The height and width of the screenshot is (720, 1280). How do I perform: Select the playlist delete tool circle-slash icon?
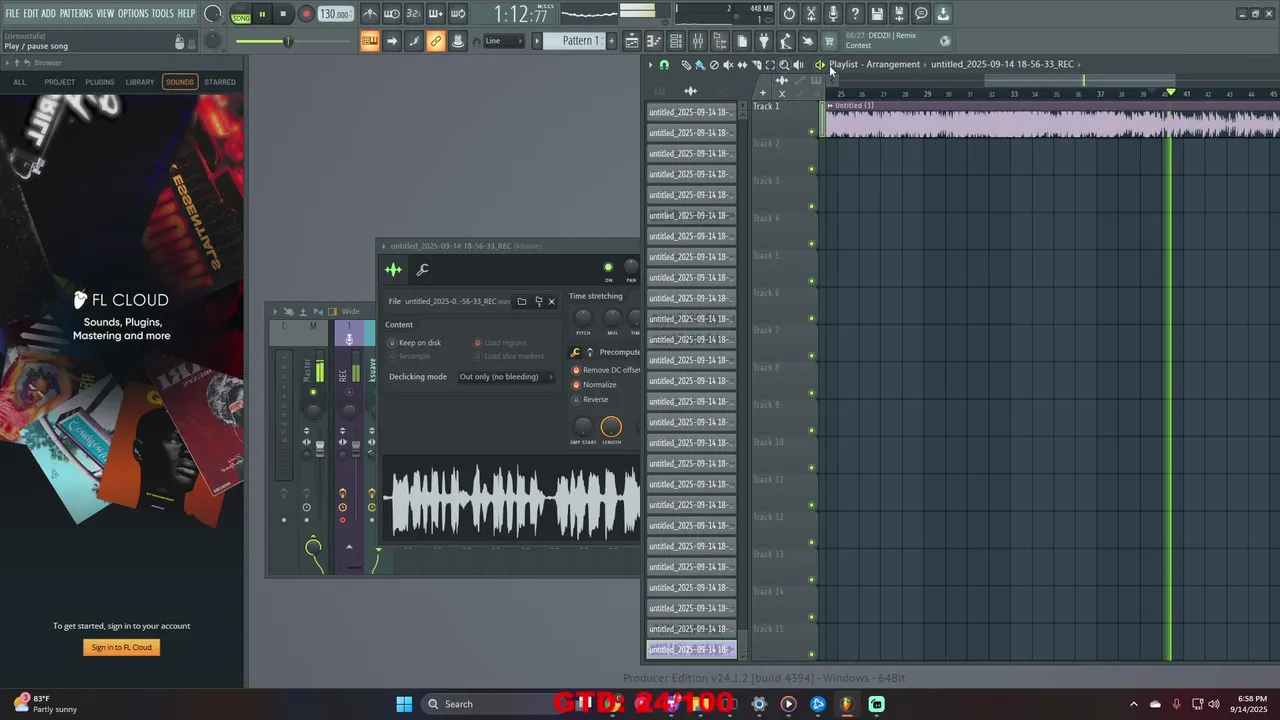click(714, 65)
